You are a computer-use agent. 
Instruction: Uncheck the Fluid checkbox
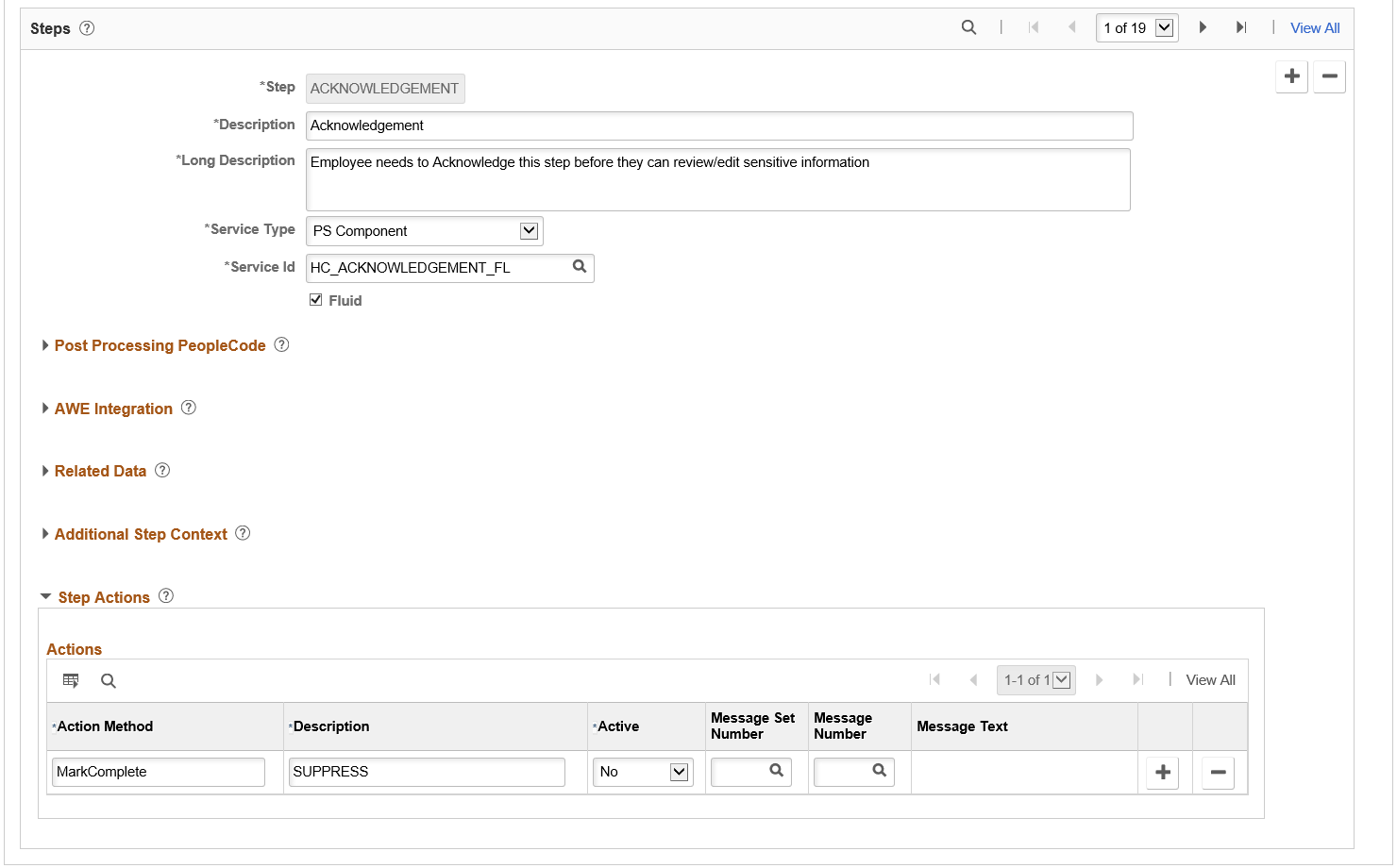316,300
